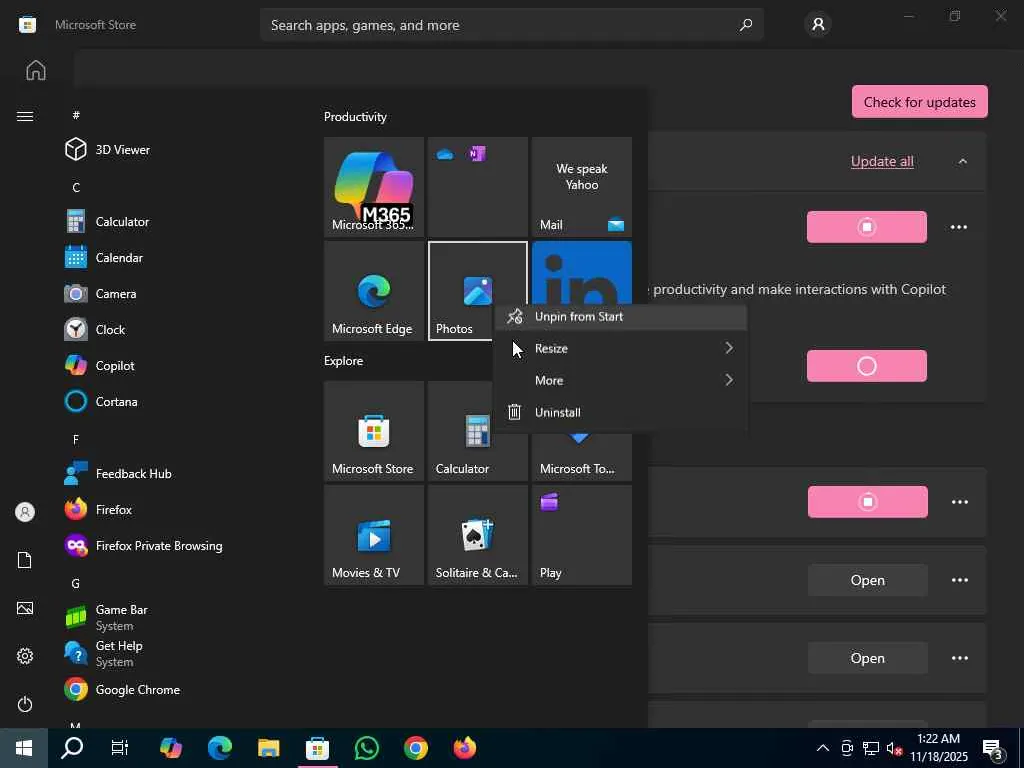Screen dimensions: 1024x768
Task: Click the pending circle update button
Action: (x=867, y=366)
